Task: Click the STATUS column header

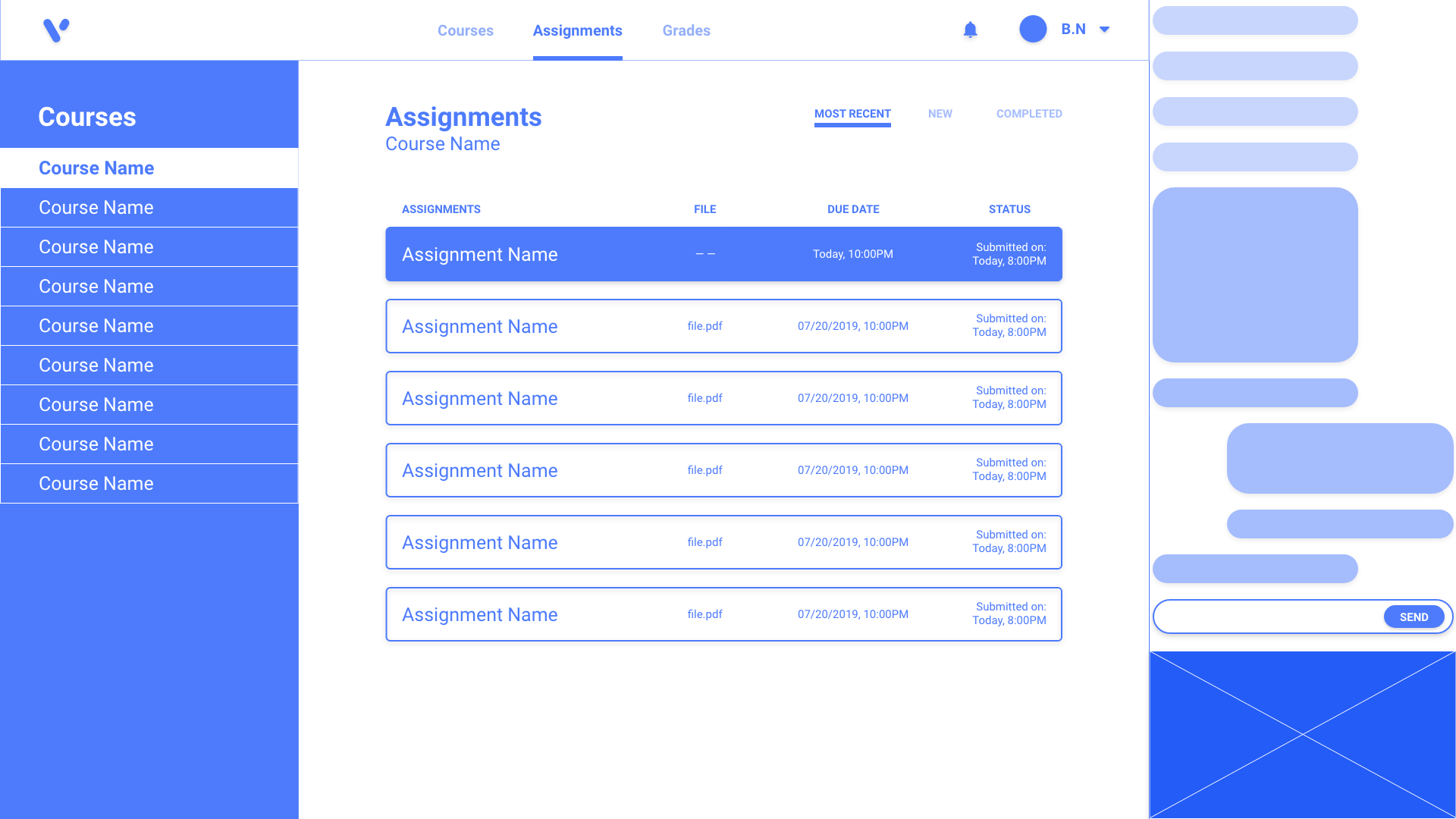Action: [1009, 209]
